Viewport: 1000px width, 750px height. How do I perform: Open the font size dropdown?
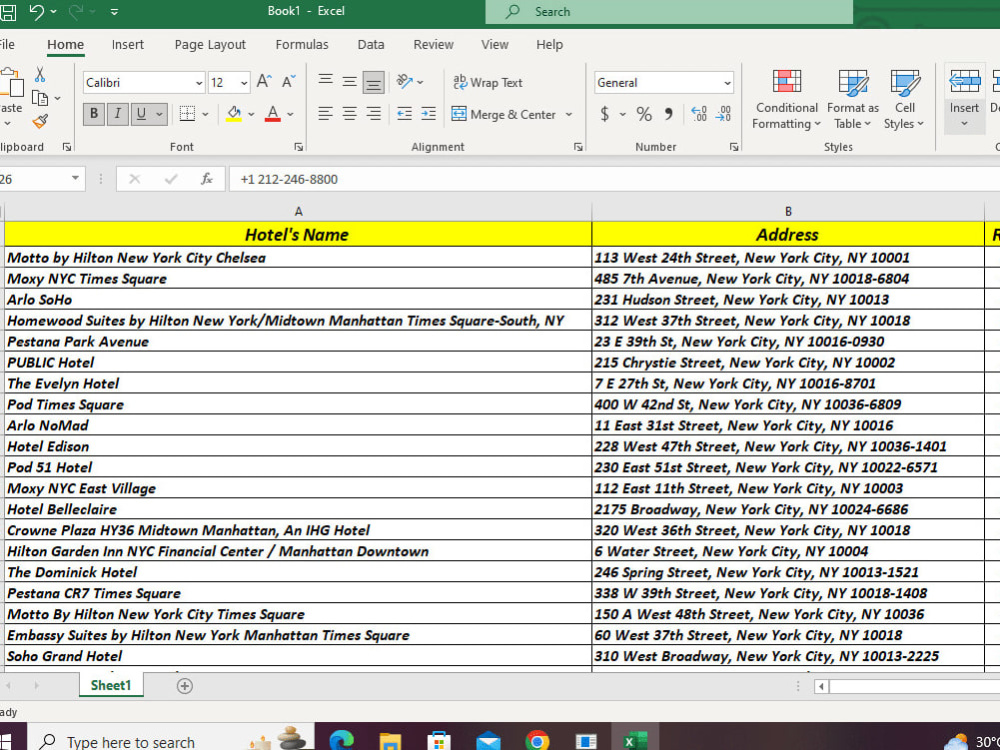click(244, 83)
